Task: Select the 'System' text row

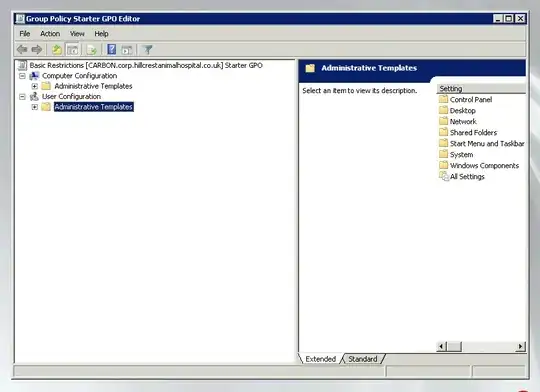Action: [x=461, y=154]
